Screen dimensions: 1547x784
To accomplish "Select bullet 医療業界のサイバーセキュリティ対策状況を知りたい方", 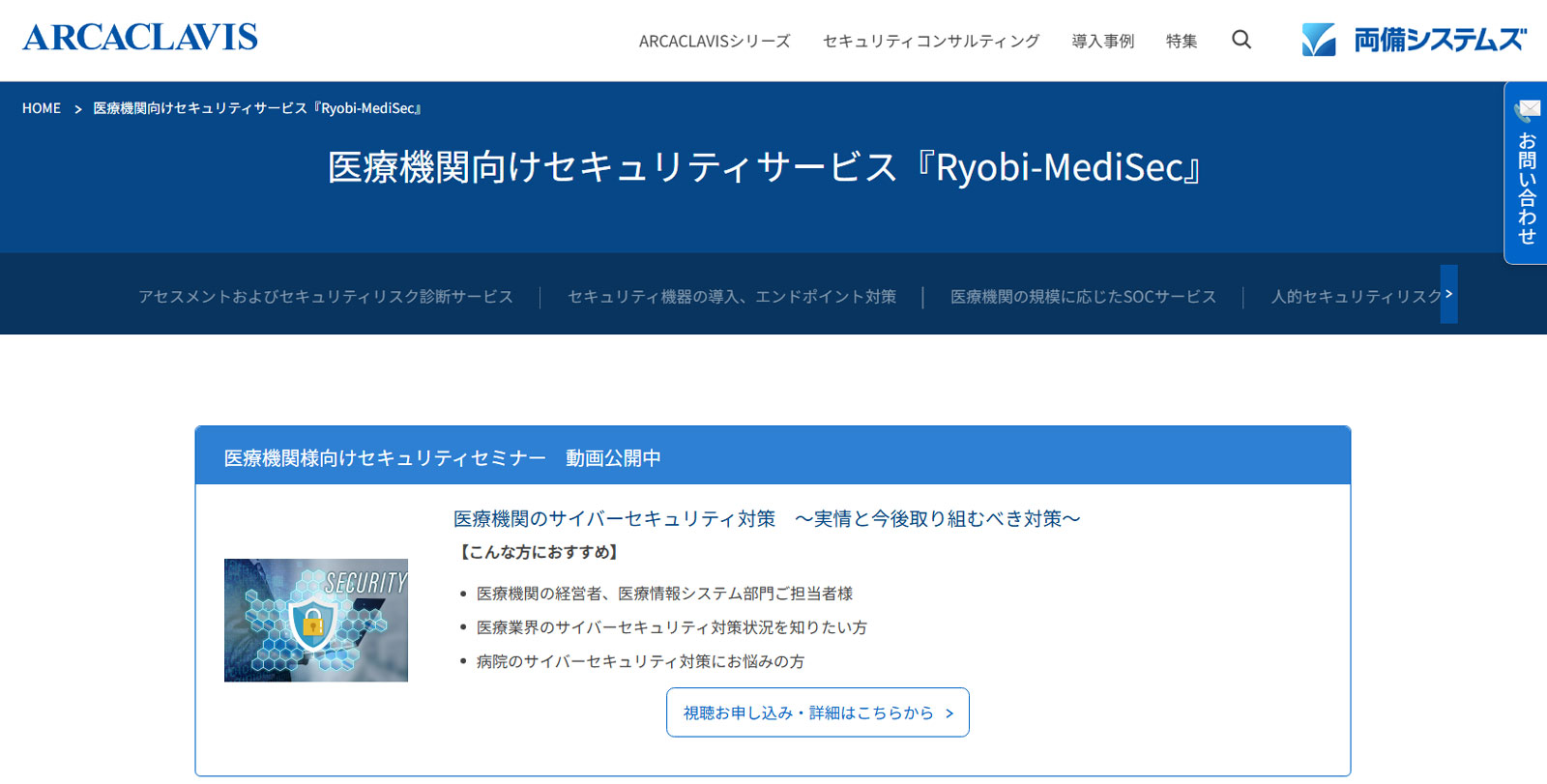I will click(672, 627).
